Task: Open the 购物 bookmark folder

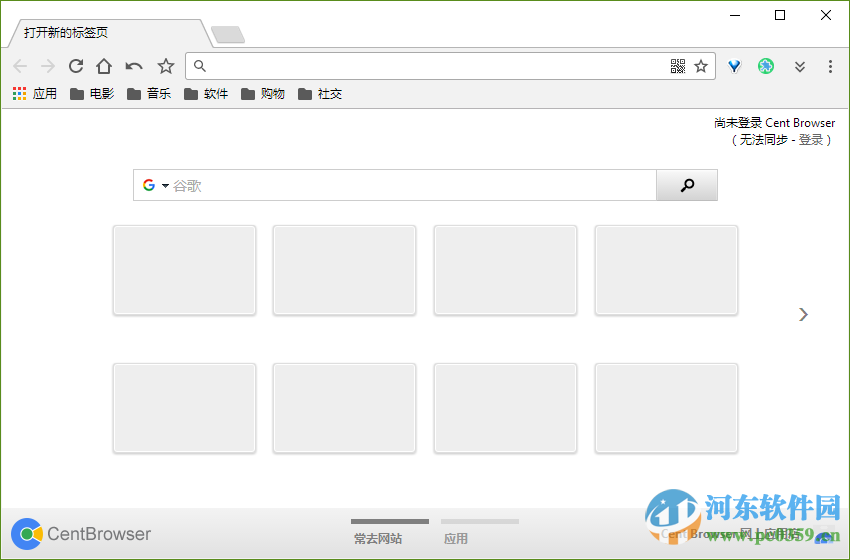Action: coord(263,94)
